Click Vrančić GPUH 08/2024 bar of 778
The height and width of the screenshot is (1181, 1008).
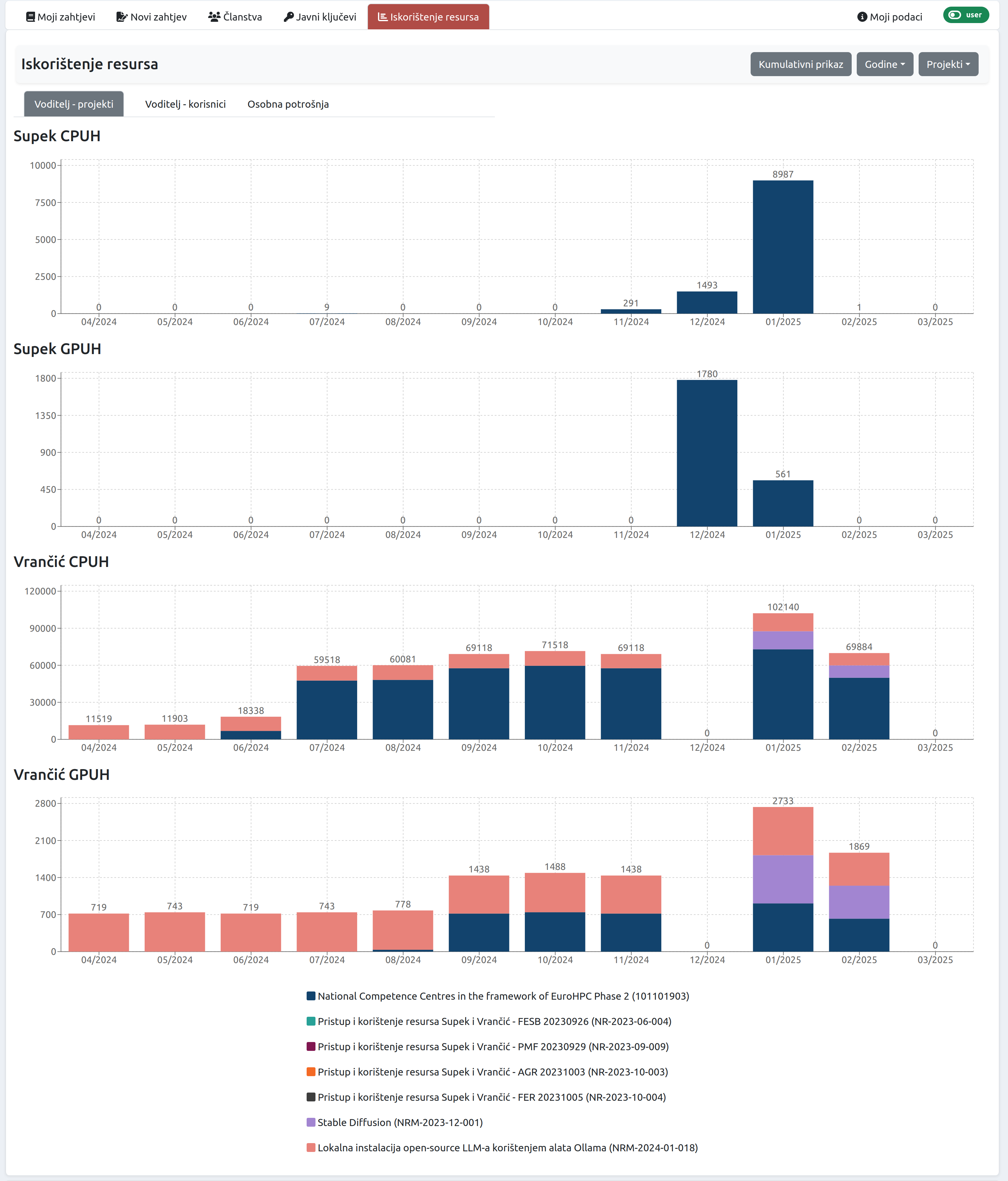tap(403, 931)
